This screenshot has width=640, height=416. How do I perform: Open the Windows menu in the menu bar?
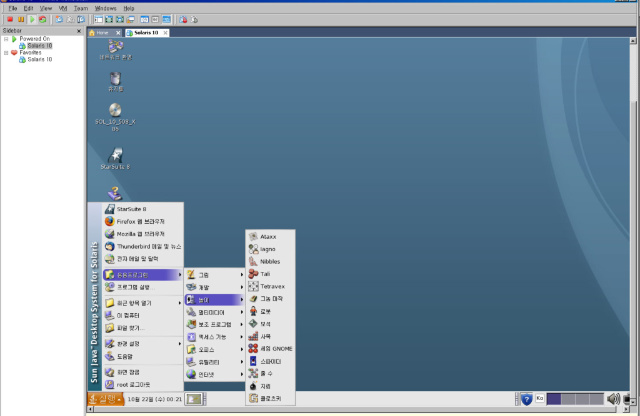click(x=105, y=8)
